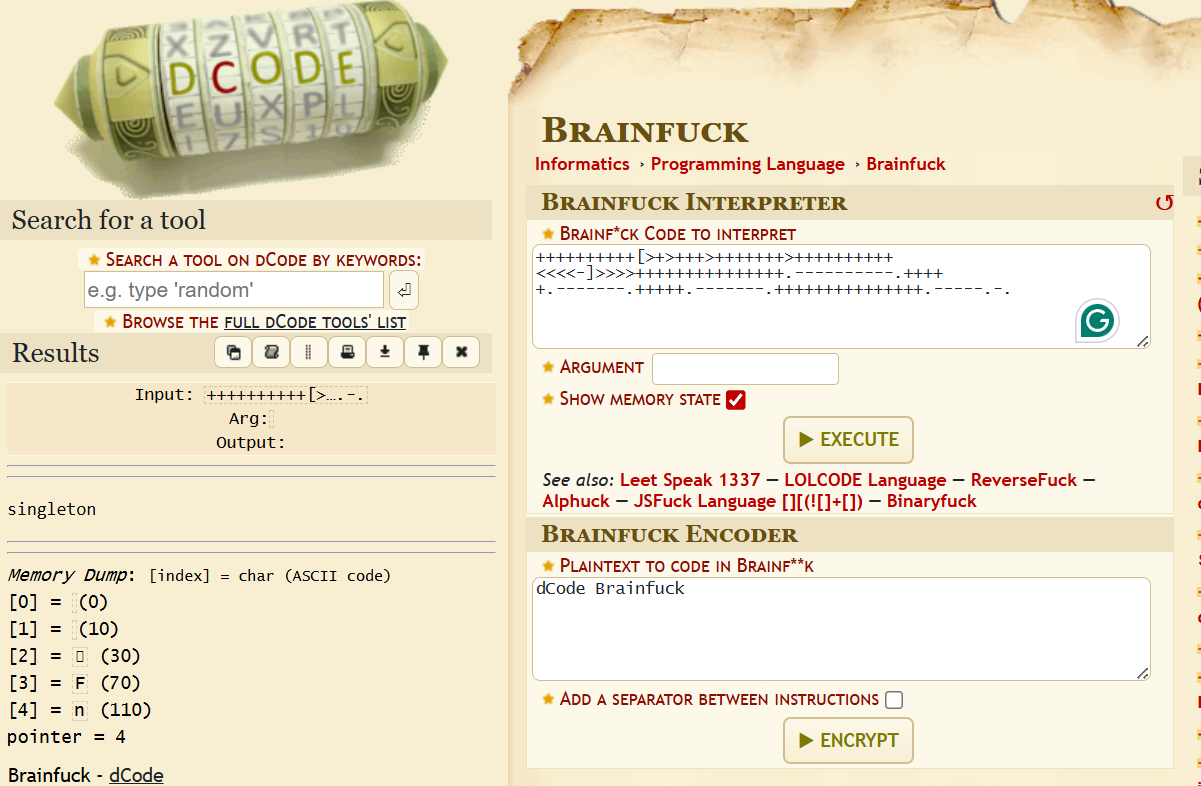
Task: Open the Informatics breadcrumb
Action: coord(582,164)
